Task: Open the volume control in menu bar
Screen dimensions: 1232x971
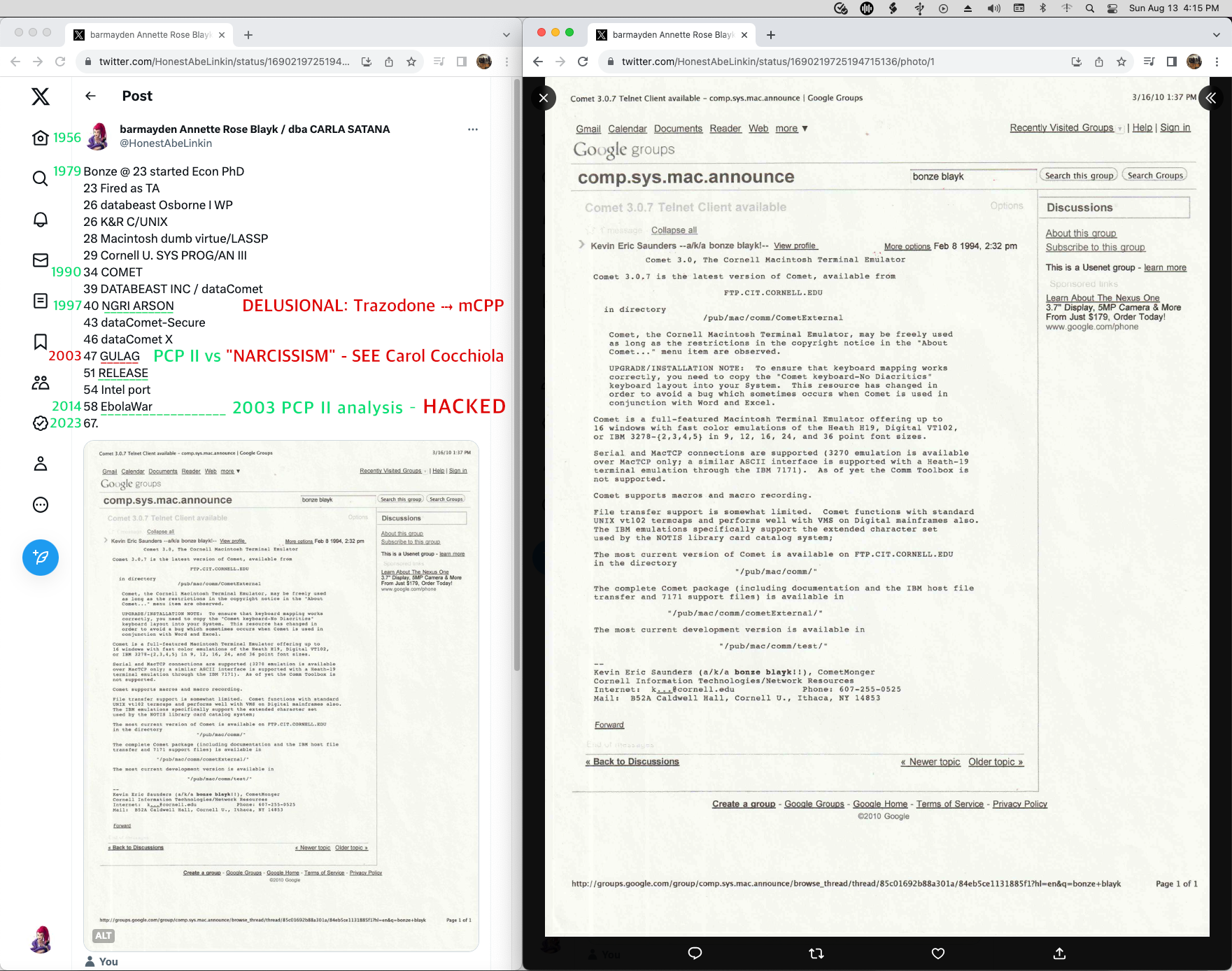Action: [x=993, y=8]
